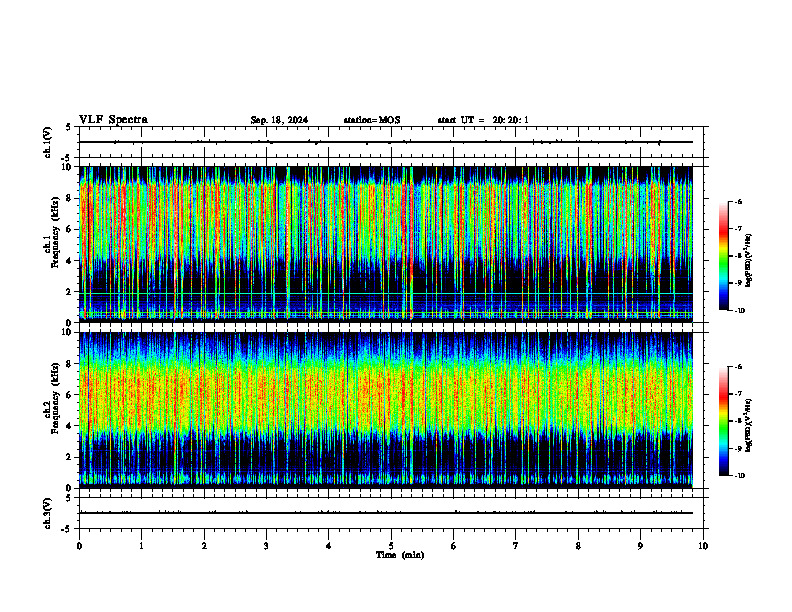This screenshot has width=792, height=612.
Task: Click the '5' tick label on time axis
Action: 391,546
